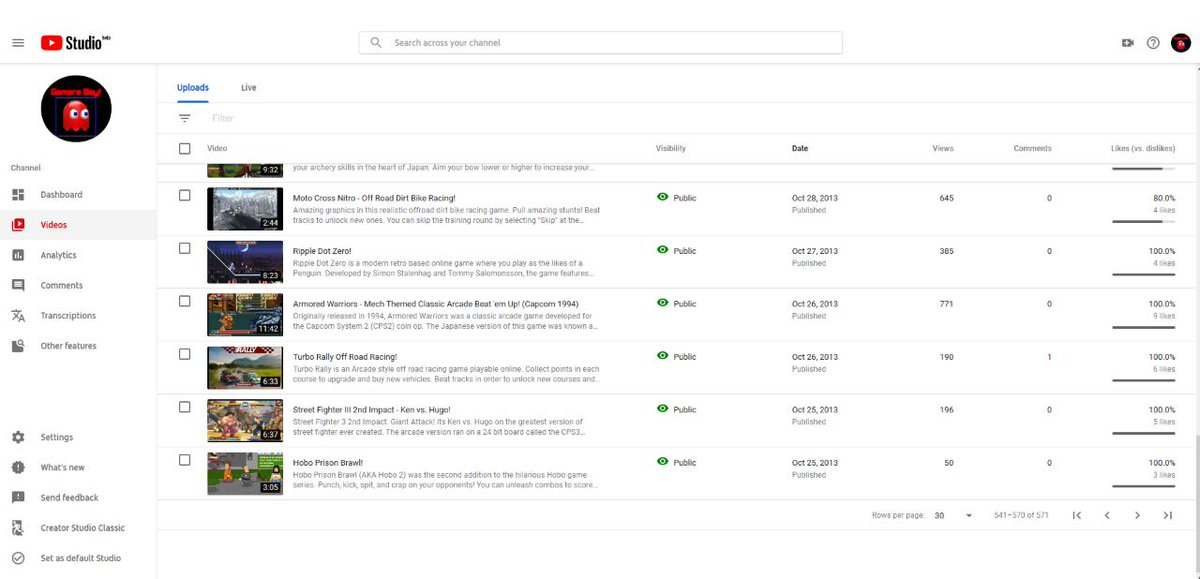Toggle the select-all videos checkbox

184,148
